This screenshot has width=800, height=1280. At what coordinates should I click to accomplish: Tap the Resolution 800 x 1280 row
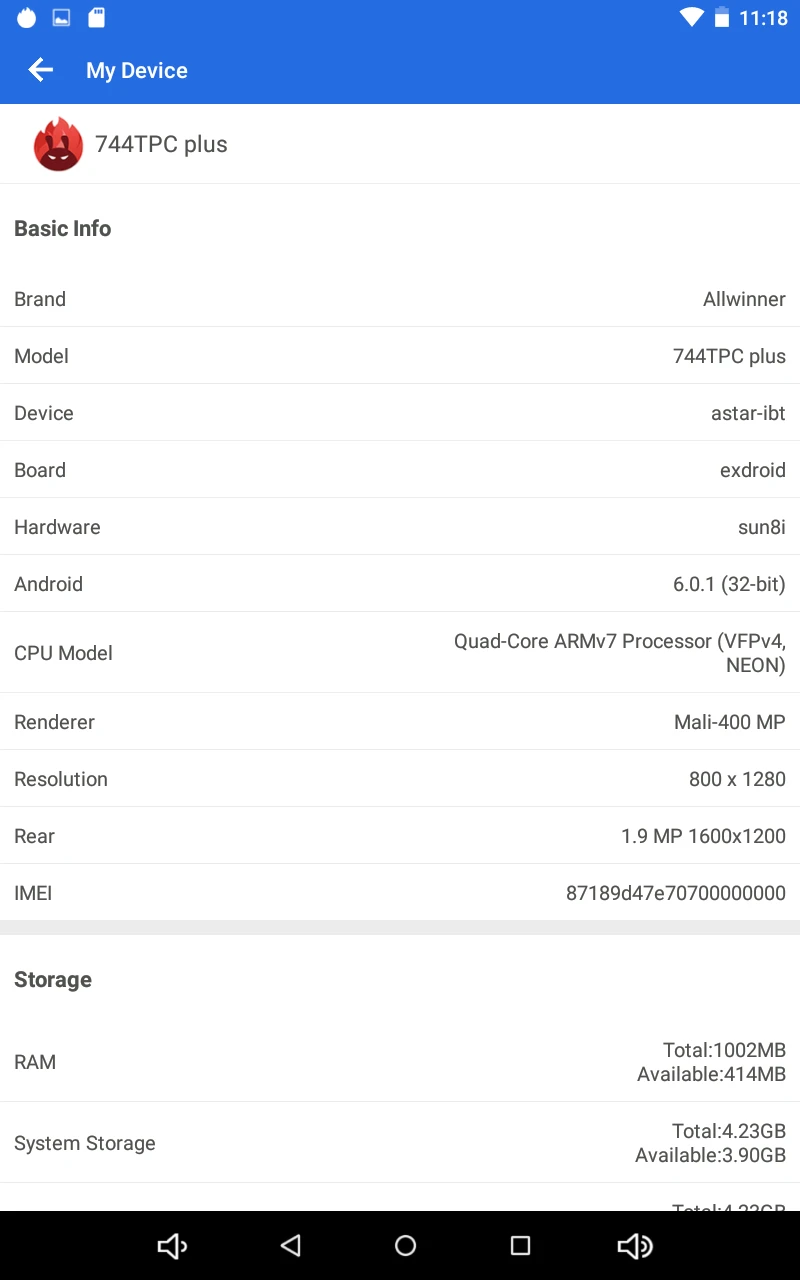click(x=400, y=779)
